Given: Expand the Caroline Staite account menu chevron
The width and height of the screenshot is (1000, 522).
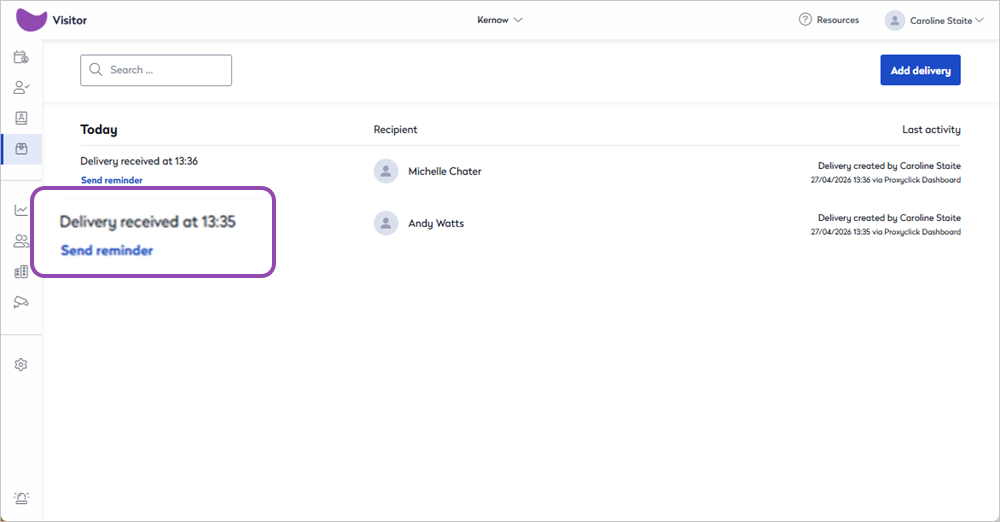Looking at the screenshot, I should (979, 20).
